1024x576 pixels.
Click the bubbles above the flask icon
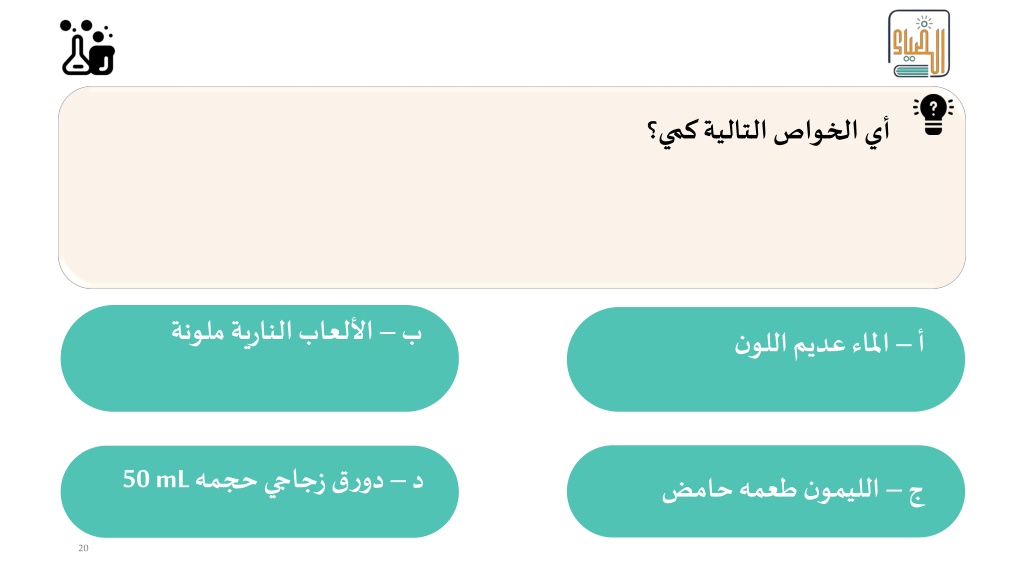click(84, 27)
